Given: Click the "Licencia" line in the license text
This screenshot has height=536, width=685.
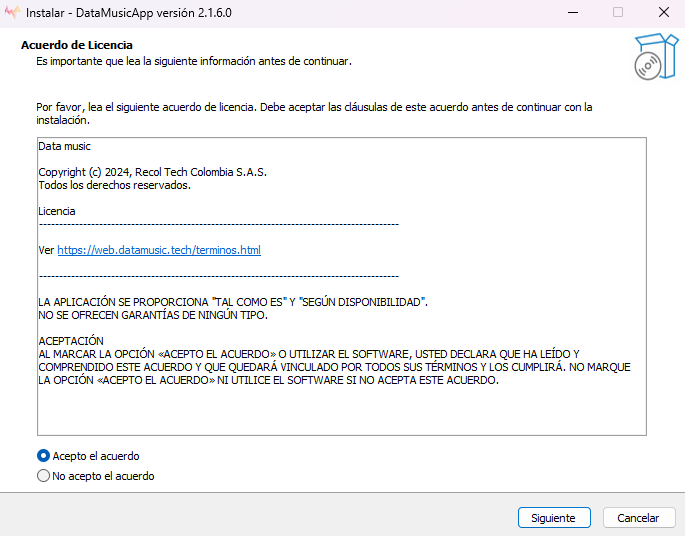Looking at the screenshot, I should point(57,211).
